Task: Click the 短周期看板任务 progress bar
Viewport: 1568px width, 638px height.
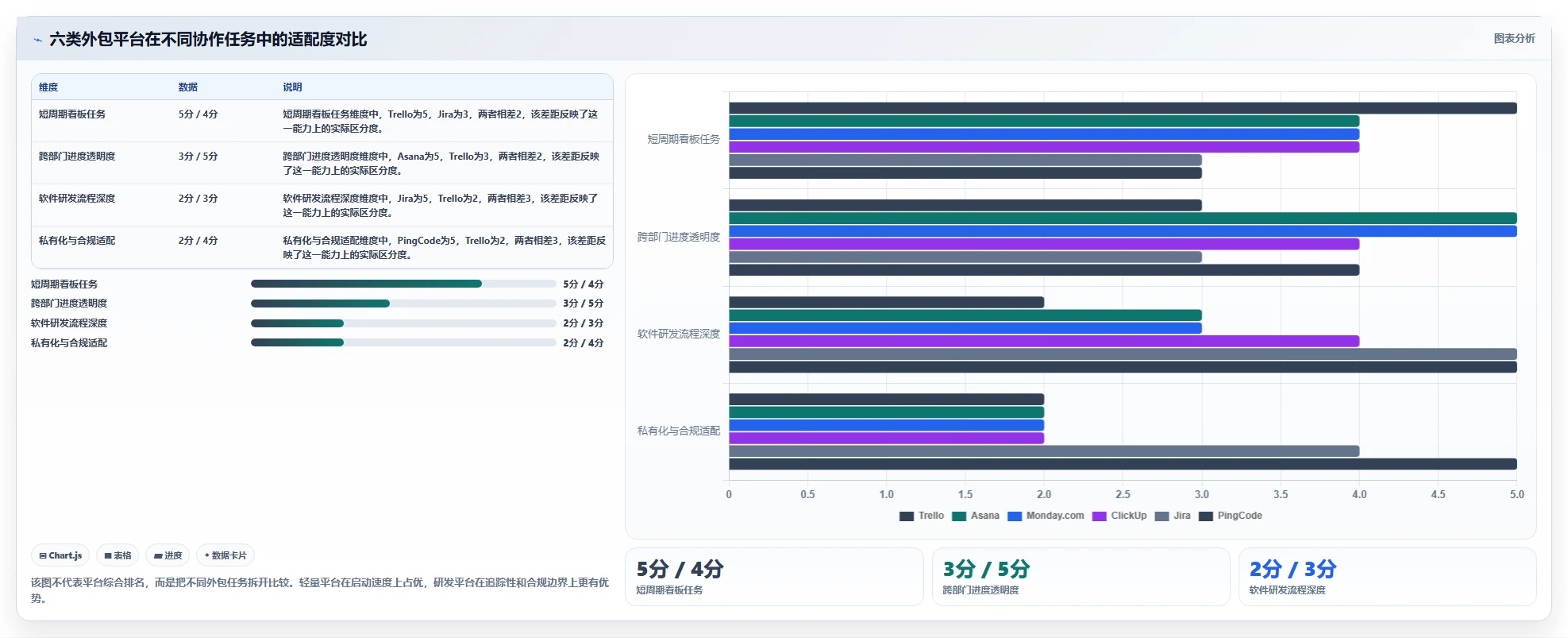Action: [x=403, y=284]
